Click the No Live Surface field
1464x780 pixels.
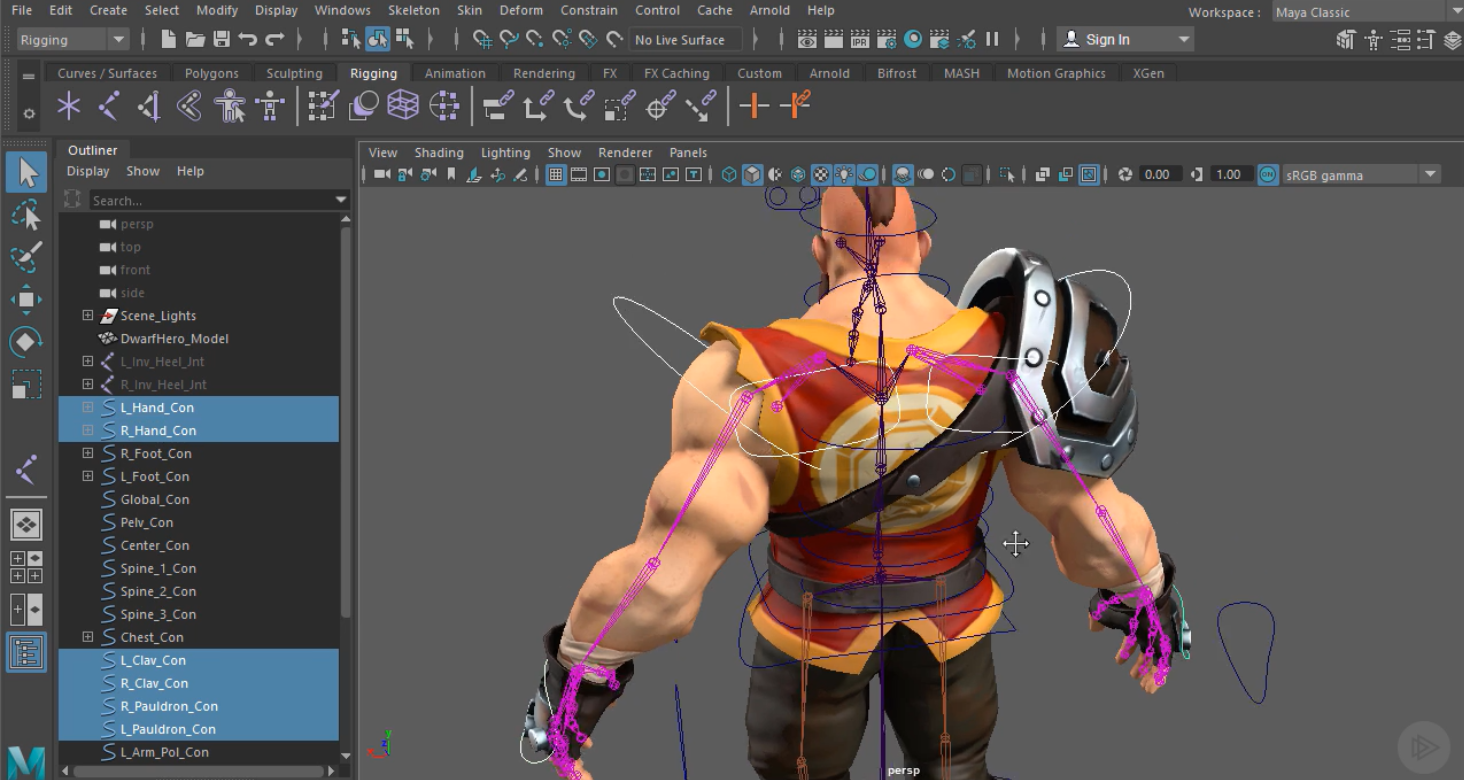pos(686,39)
